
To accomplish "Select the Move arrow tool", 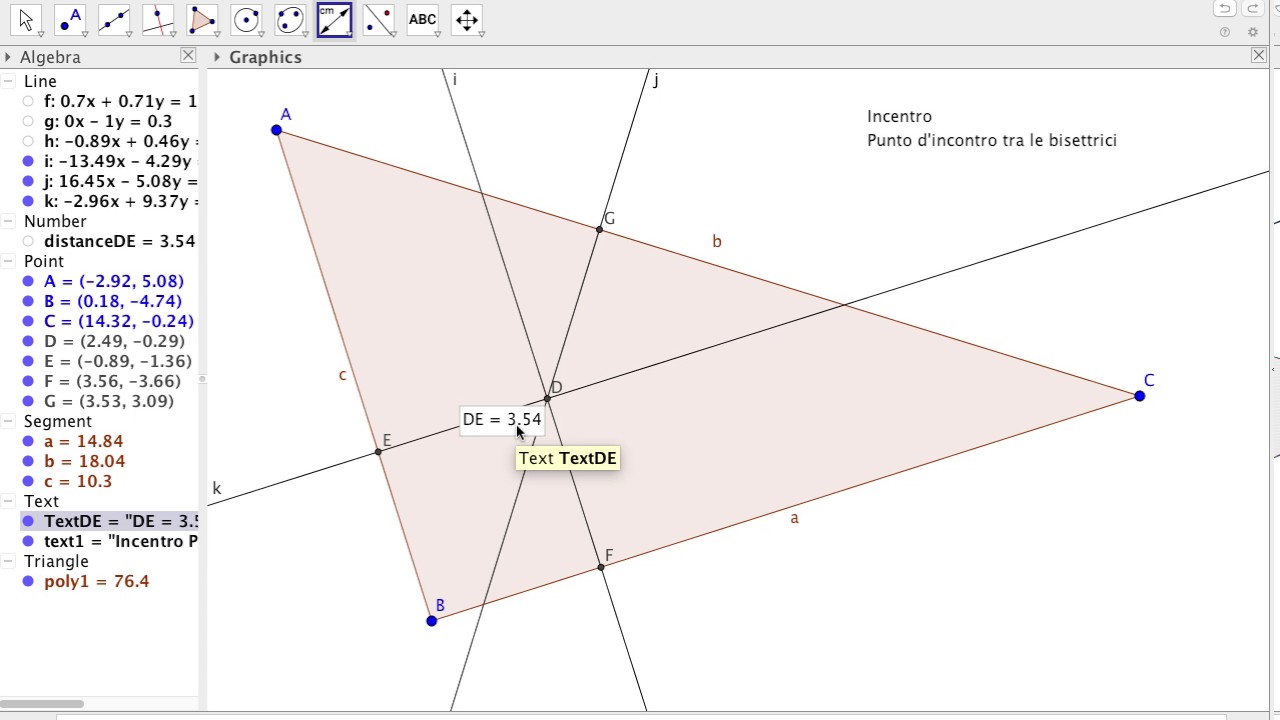I will pos(26,20).
